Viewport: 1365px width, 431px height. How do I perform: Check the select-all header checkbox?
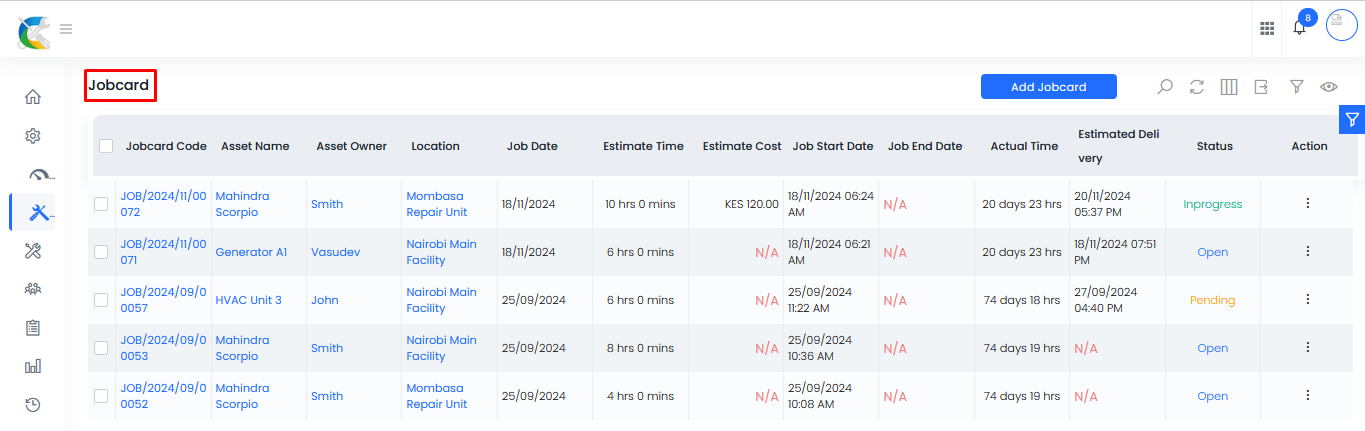click(x=106, y=146)
